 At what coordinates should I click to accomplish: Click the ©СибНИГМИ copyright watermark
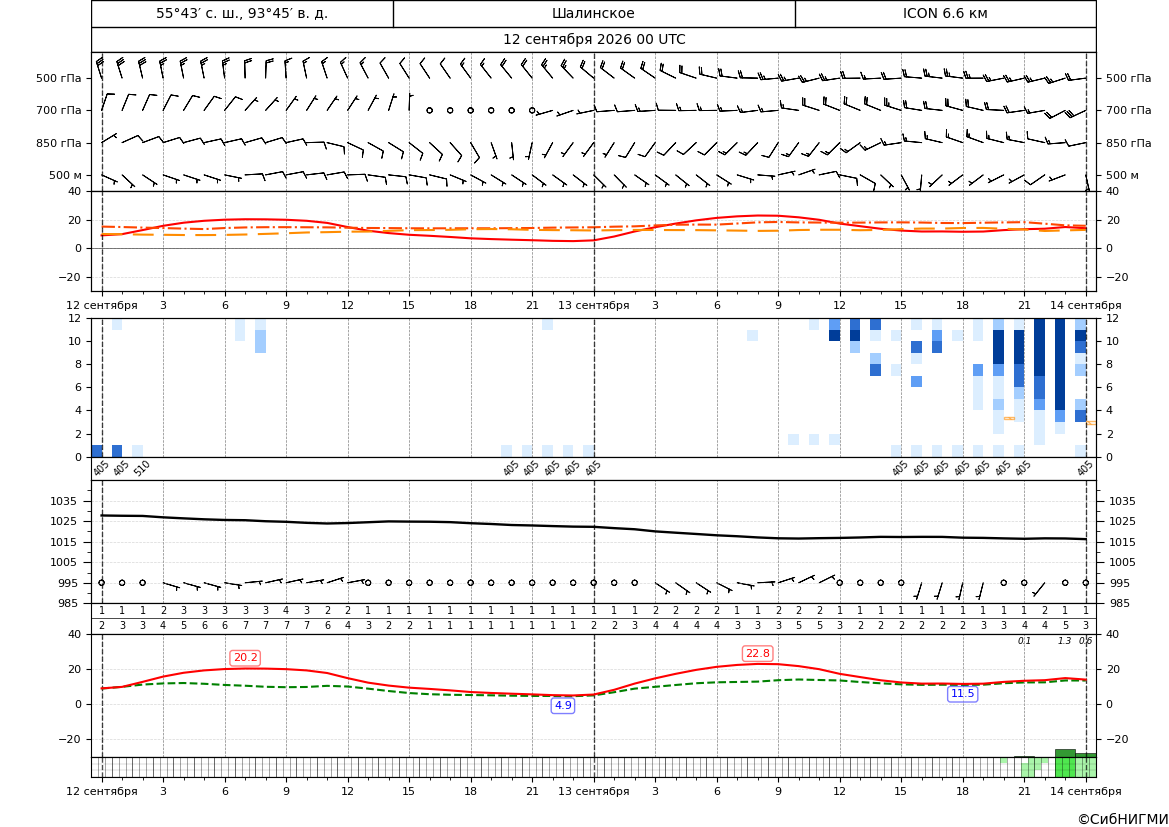click(1122, 819)
